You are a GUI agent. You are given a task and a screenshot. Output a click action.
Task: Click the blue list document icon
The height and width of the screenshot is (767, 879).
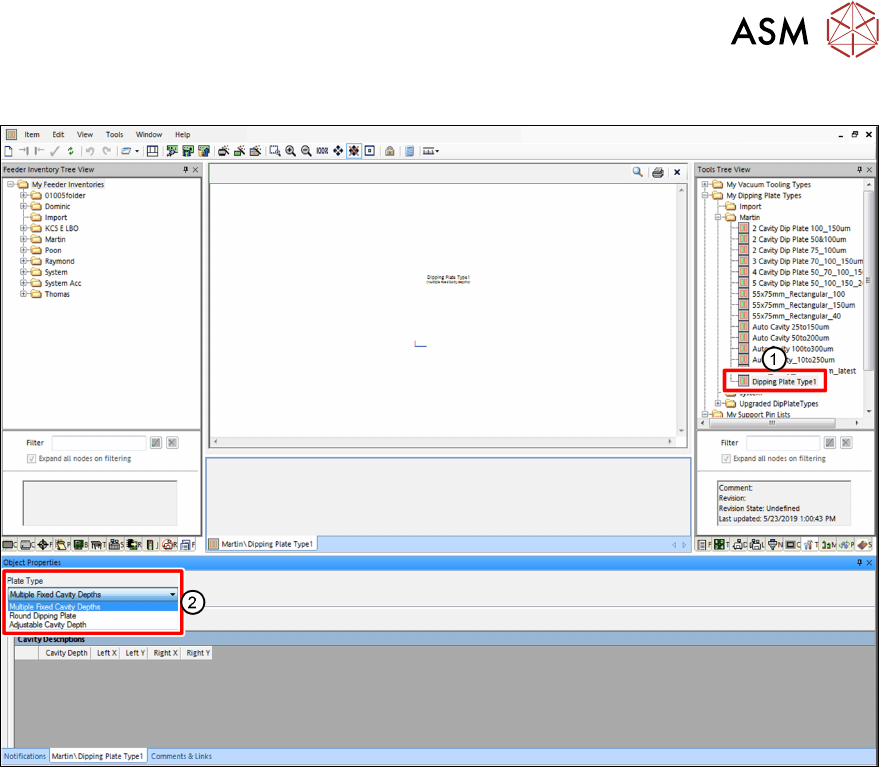pyautogui.click(x=410, y=151)
